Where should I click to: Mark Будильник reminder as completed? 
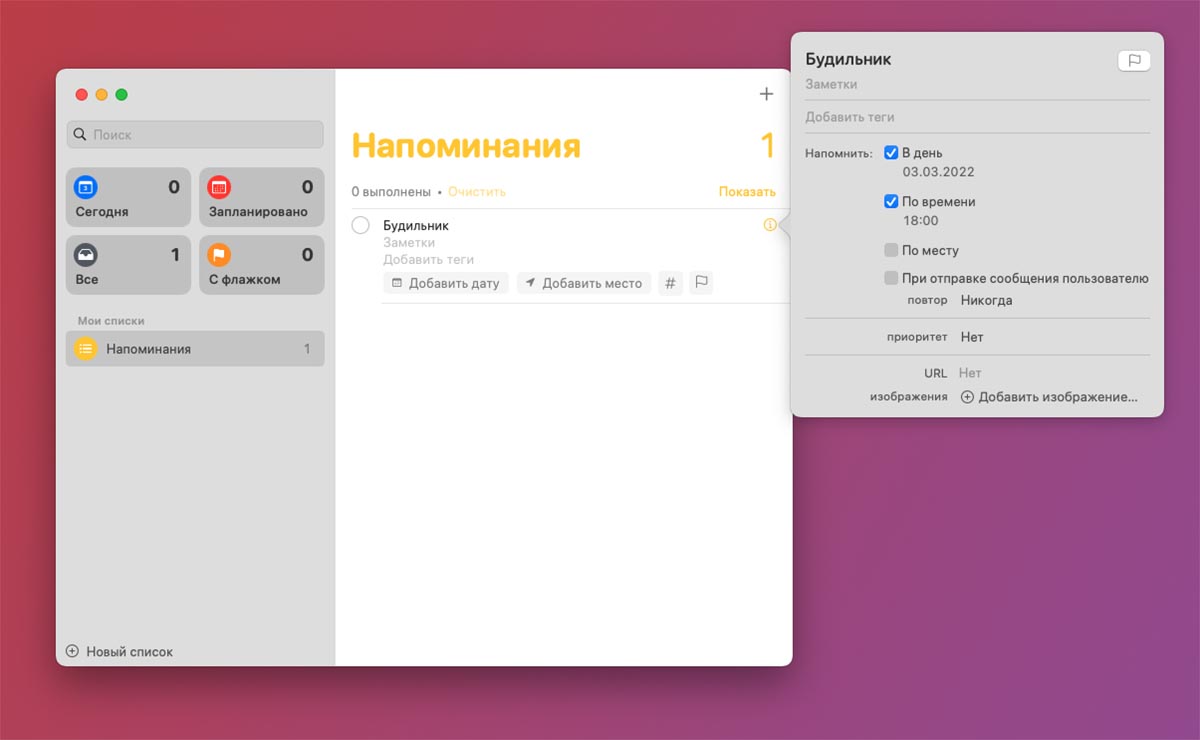361,226
